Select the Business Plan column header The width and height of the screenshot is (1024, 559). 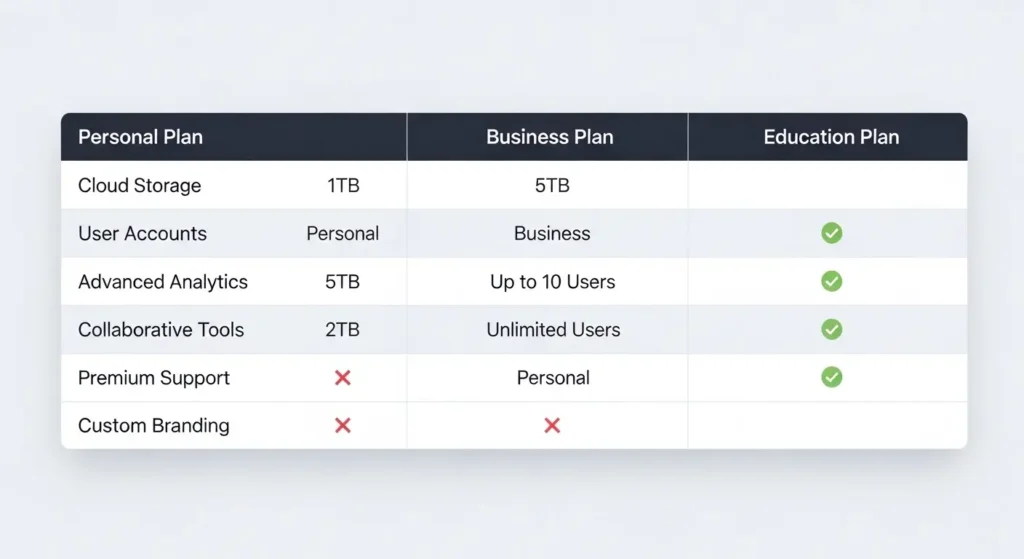click(x=549, y=137)
